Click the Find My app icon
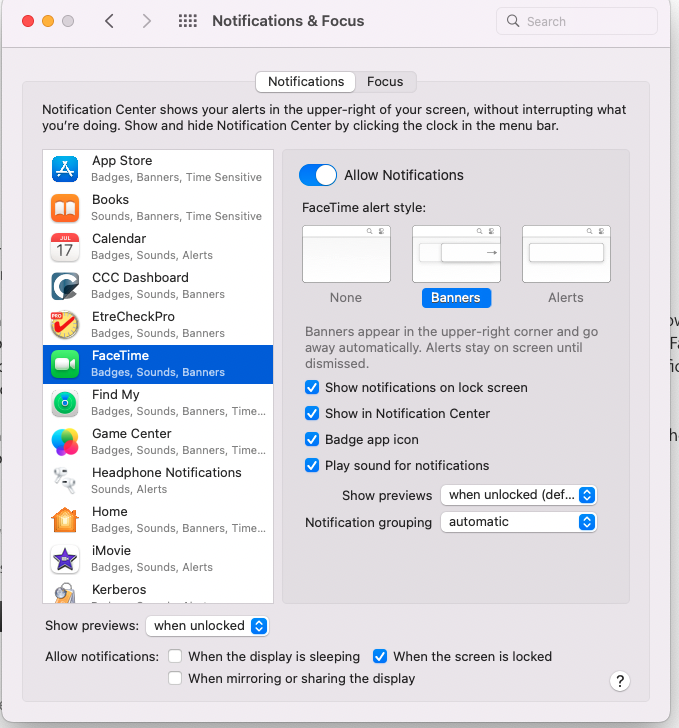 [x=65, y=403]
